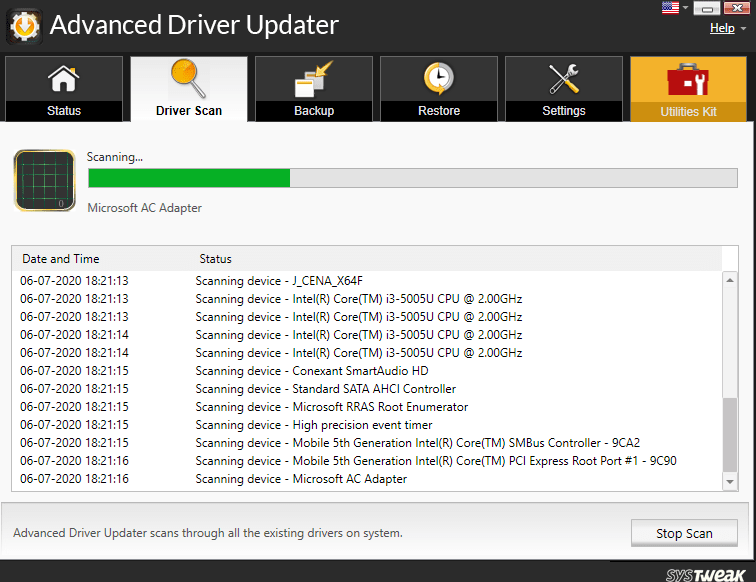Minimize the Advanced Driver Updater window
This screenshot has height=582, width=756.
pos(707,8)
